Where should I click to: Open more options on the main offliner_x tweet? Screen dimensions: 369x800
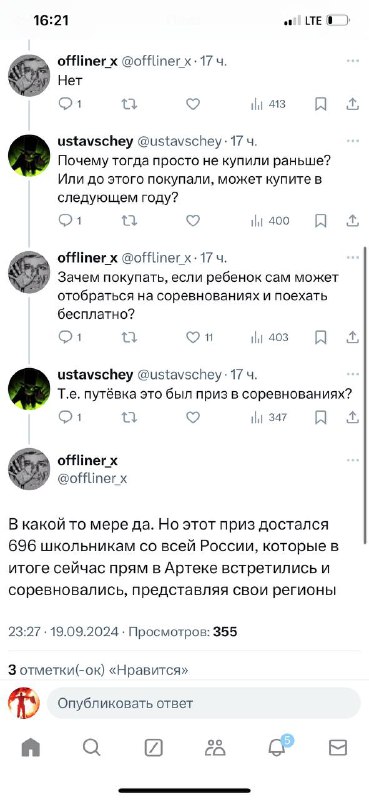[353, 460]
